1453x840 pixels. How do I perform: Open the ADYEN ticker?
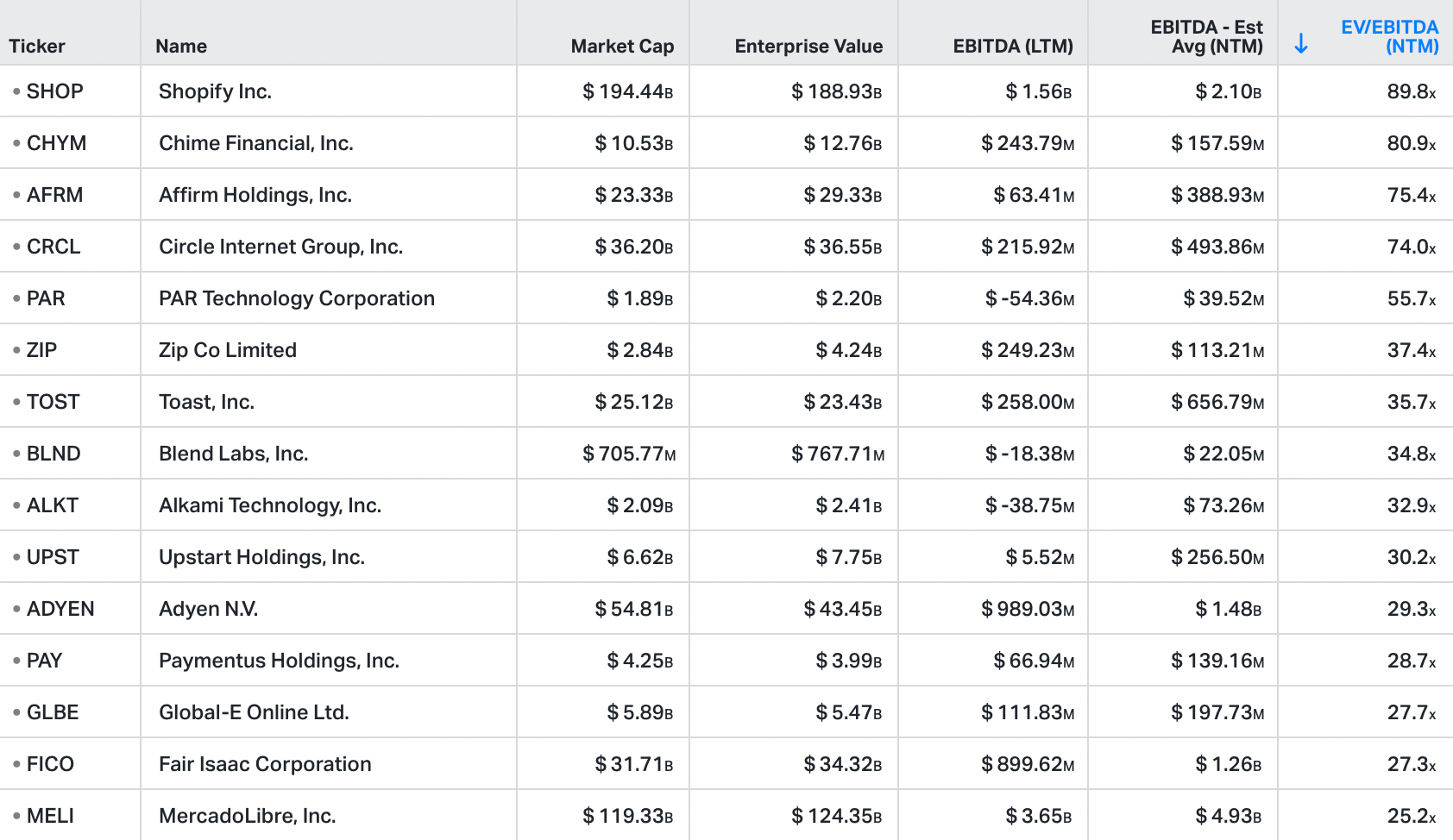pos(60,609)
